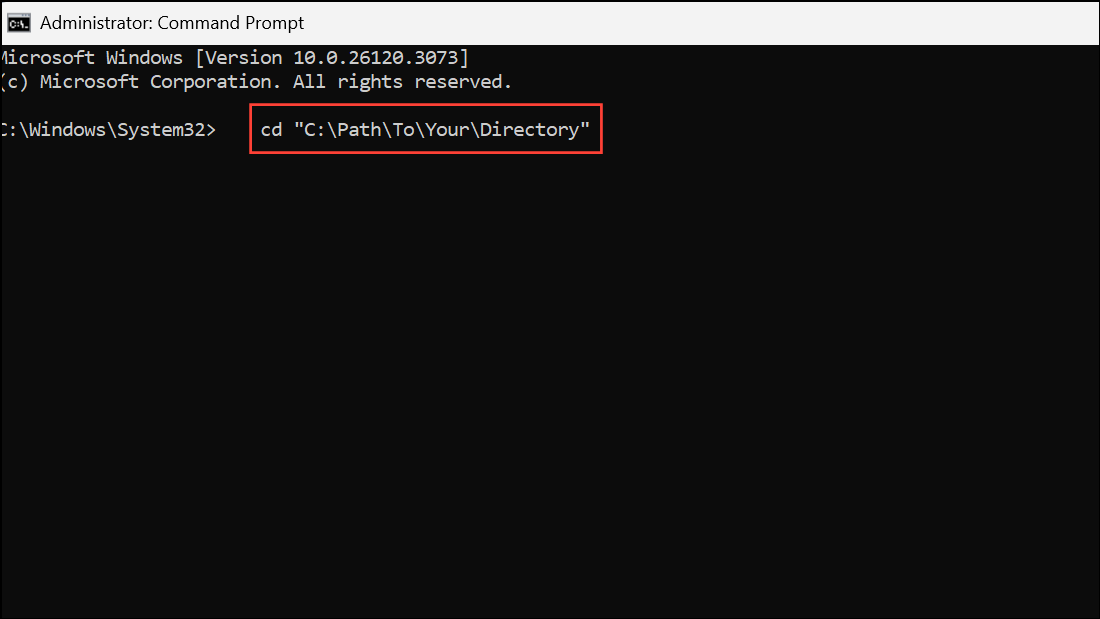Click the 'All rights reserved.' text
Image resolution: width=1100 pixels, height=619 pixels.
point(402,82)
